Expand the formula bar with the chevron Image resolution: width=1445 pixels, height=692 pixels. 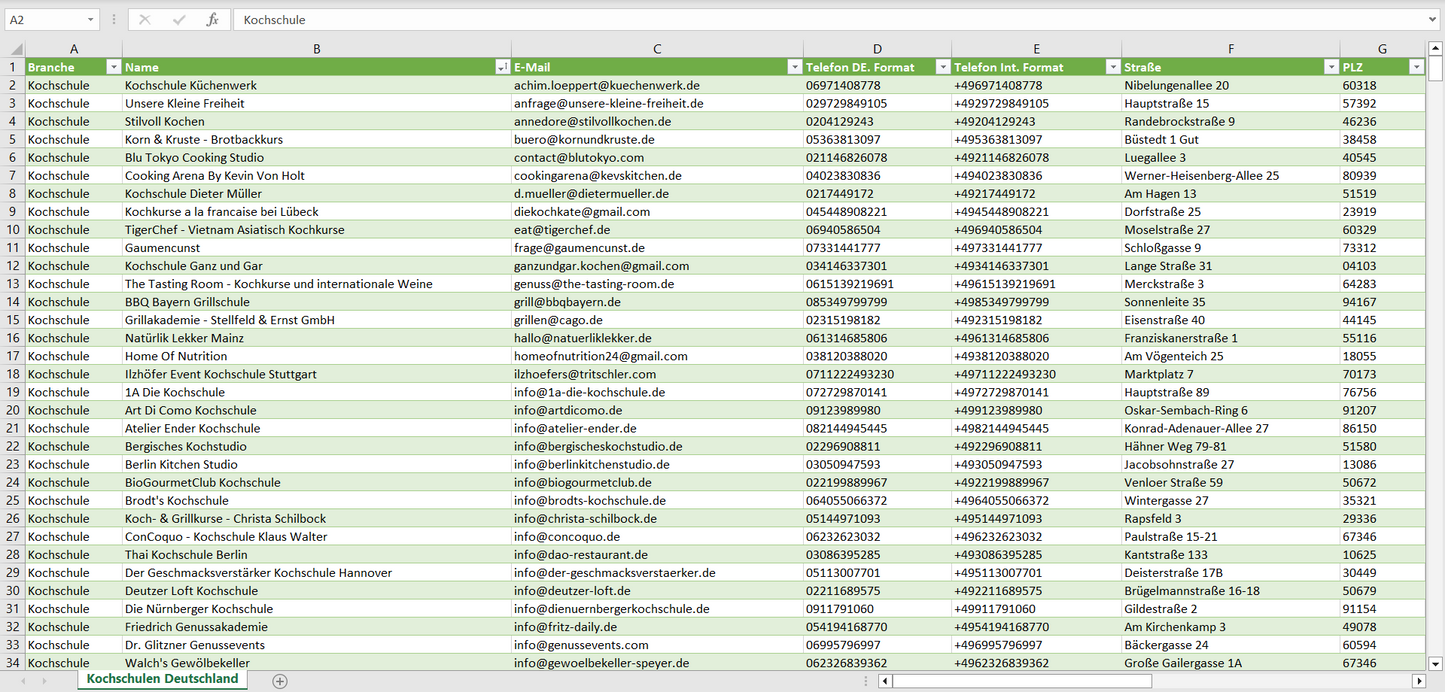pos(1434,20)
